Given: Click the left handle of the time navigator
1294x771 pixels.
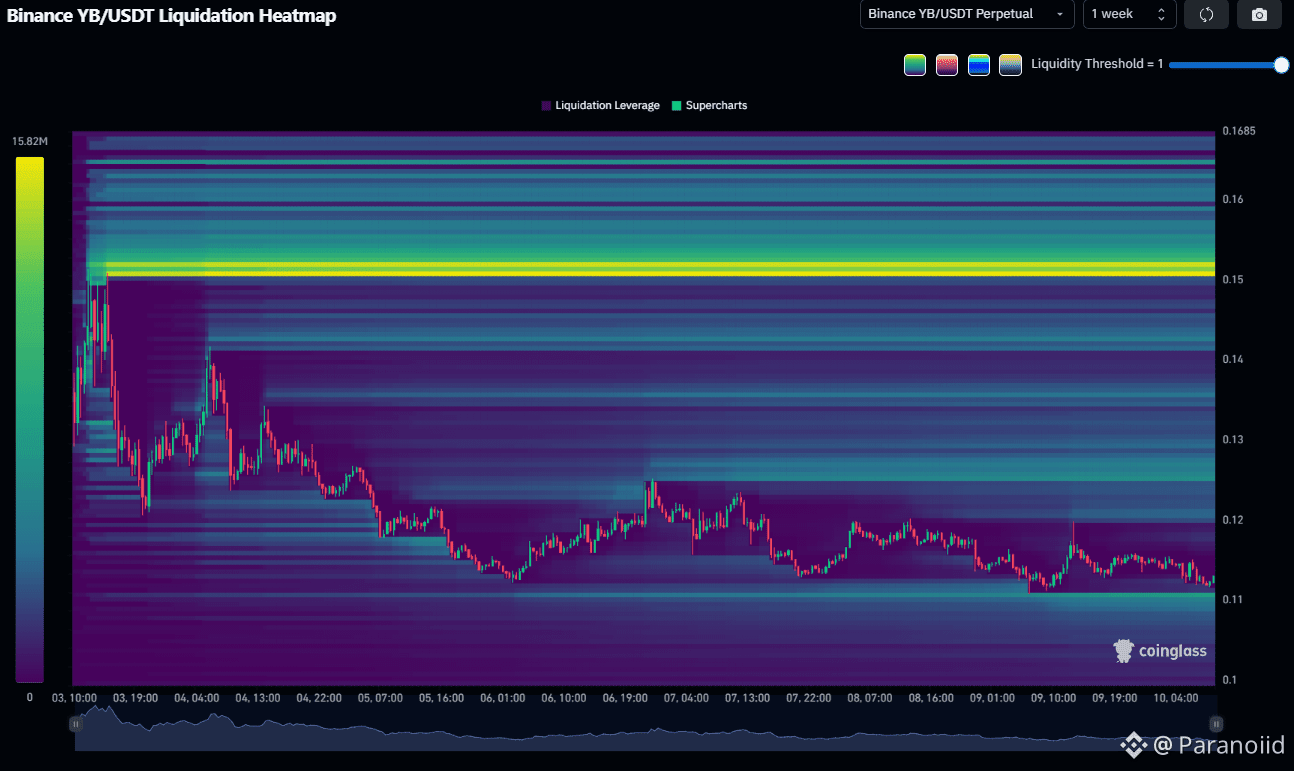Looking at the screenshot, I should click(75, 723).
